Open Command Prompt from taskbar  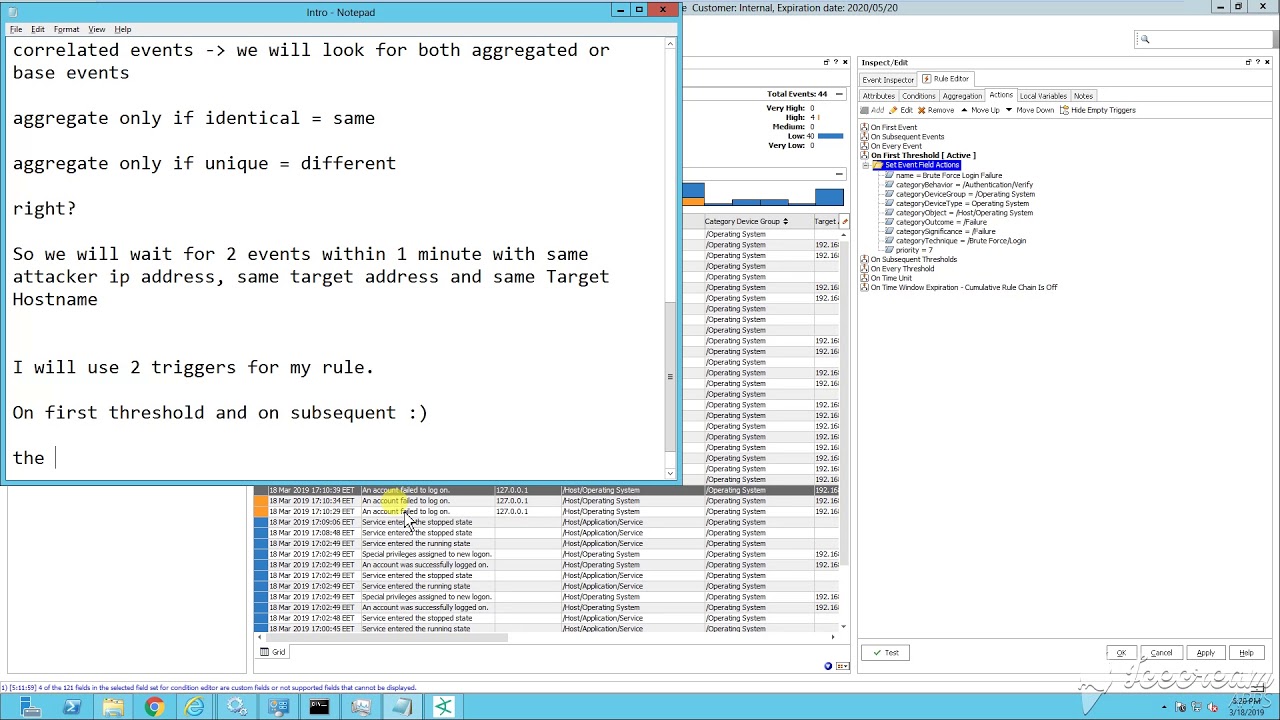tap(318, 707)
